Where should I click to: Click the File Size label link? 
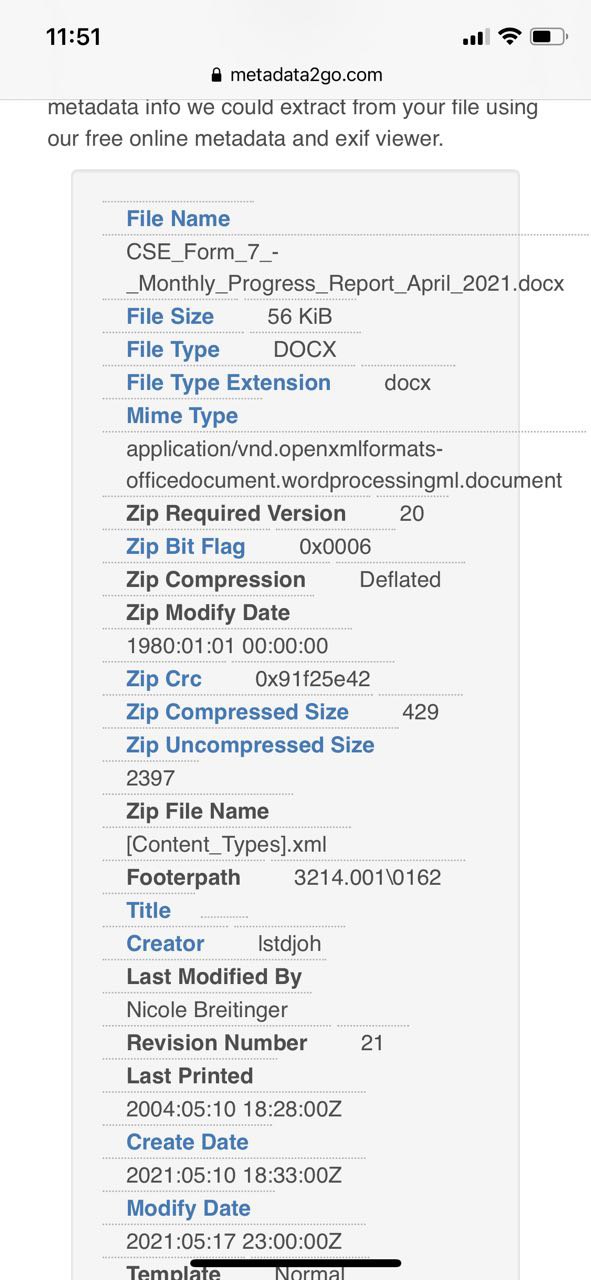point(170,316)
